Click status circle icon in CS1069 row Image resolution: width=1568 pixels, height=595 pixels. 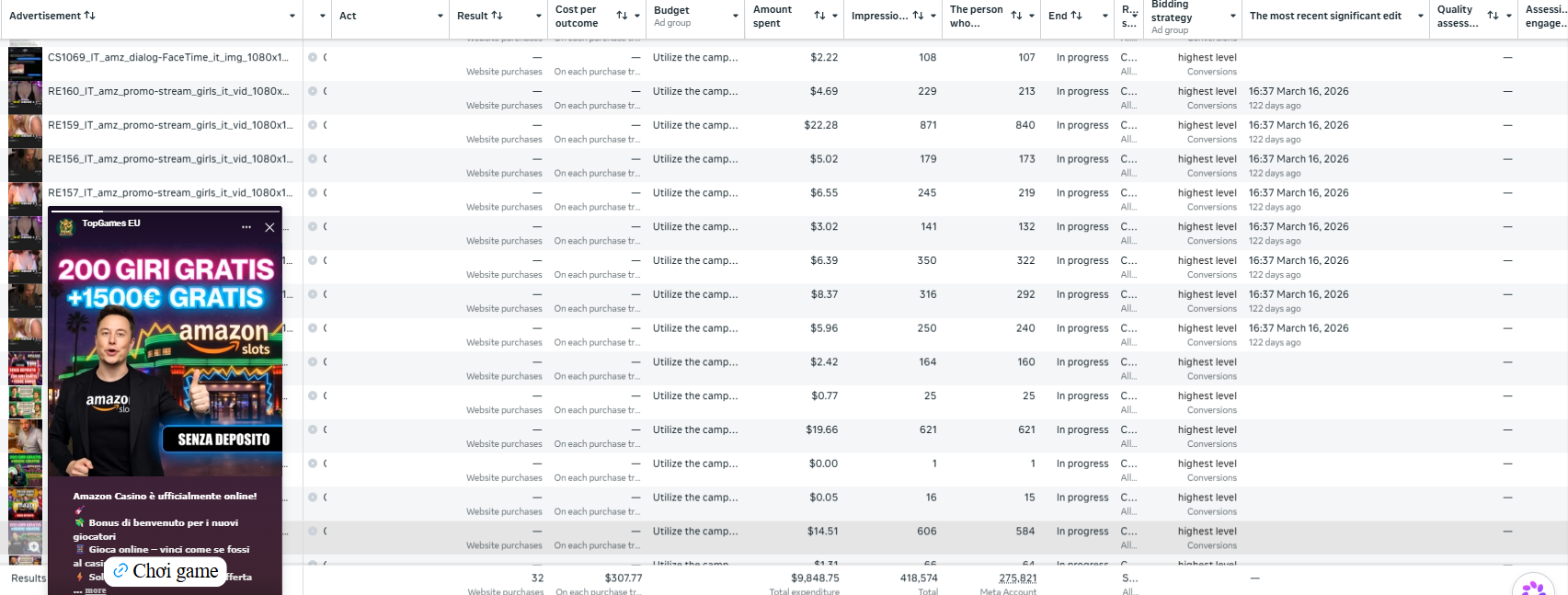click(x=313, y=57)
